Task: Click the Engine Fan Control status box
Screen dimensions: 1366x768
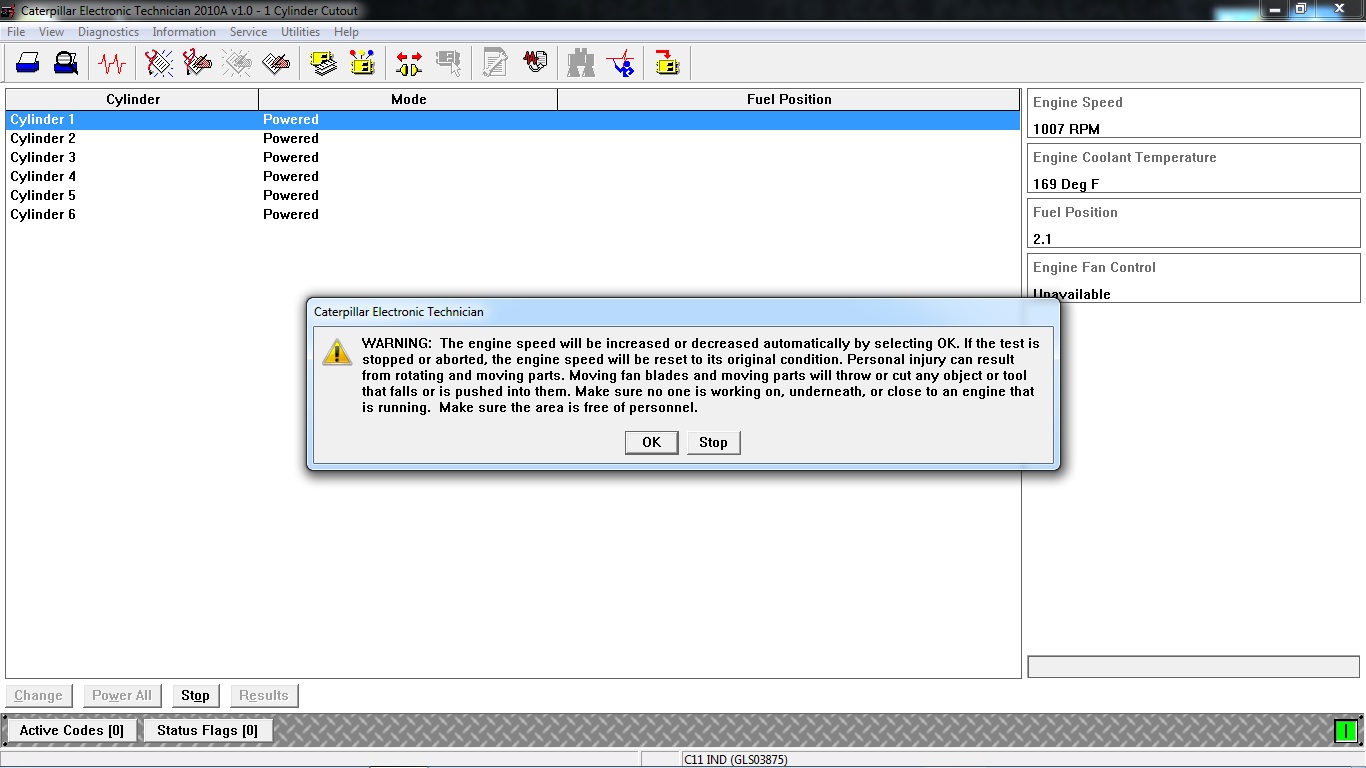Action: 1194,278
